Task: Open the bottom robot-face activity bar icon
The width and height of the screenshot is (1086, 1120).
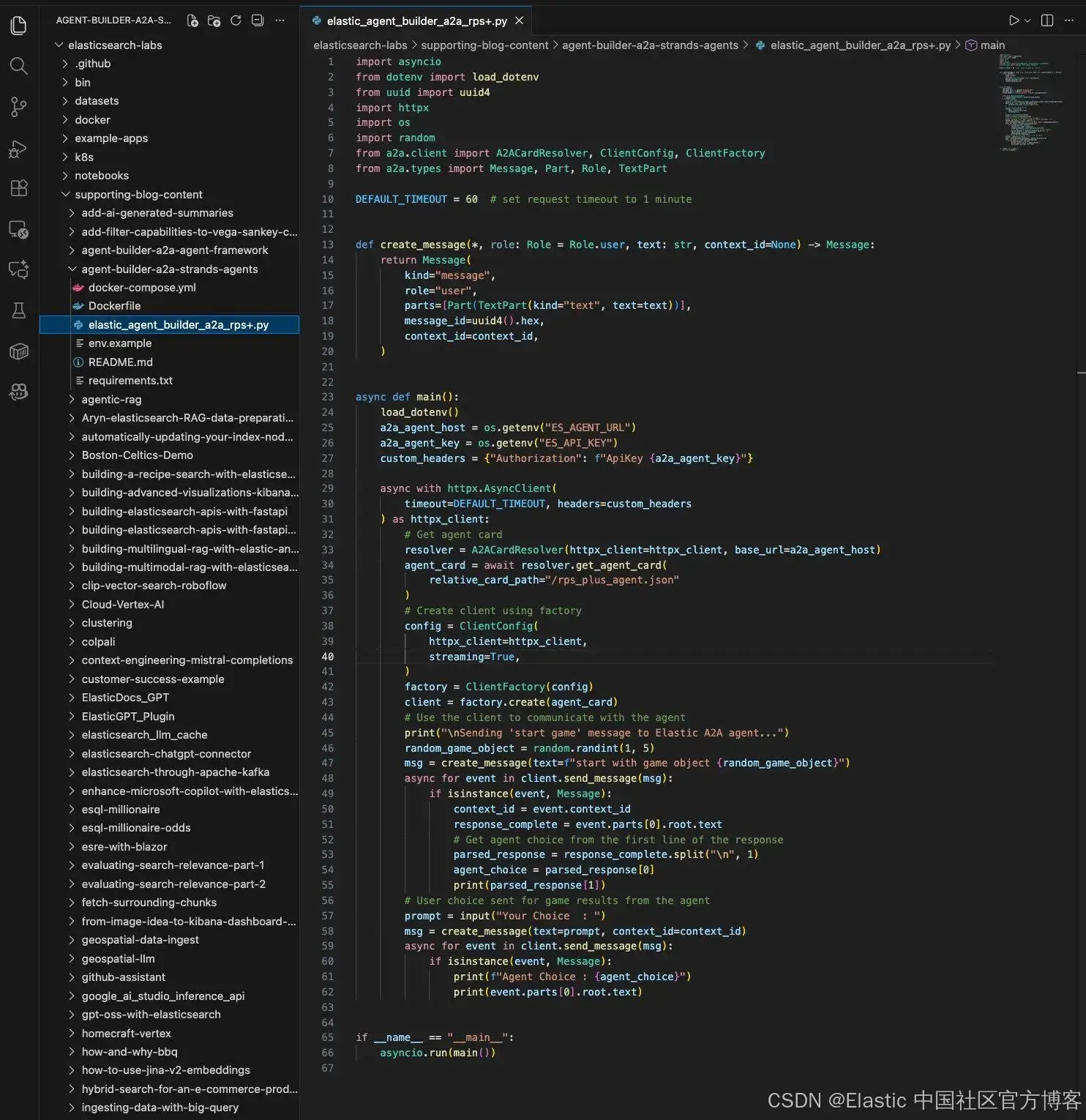Action: coord(19,392)
